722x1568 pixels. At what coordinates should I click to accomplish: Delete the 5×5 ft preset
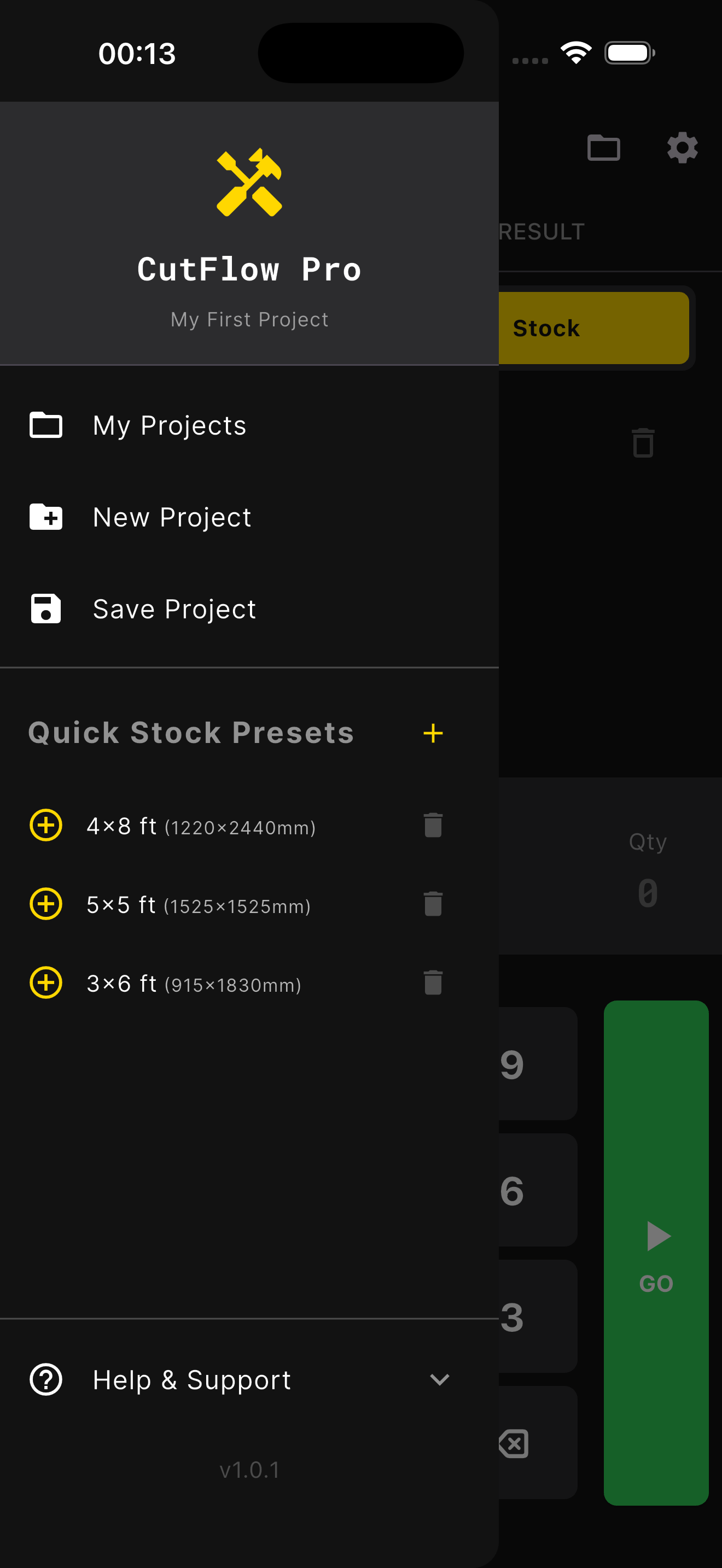click(x=432, y=904)
